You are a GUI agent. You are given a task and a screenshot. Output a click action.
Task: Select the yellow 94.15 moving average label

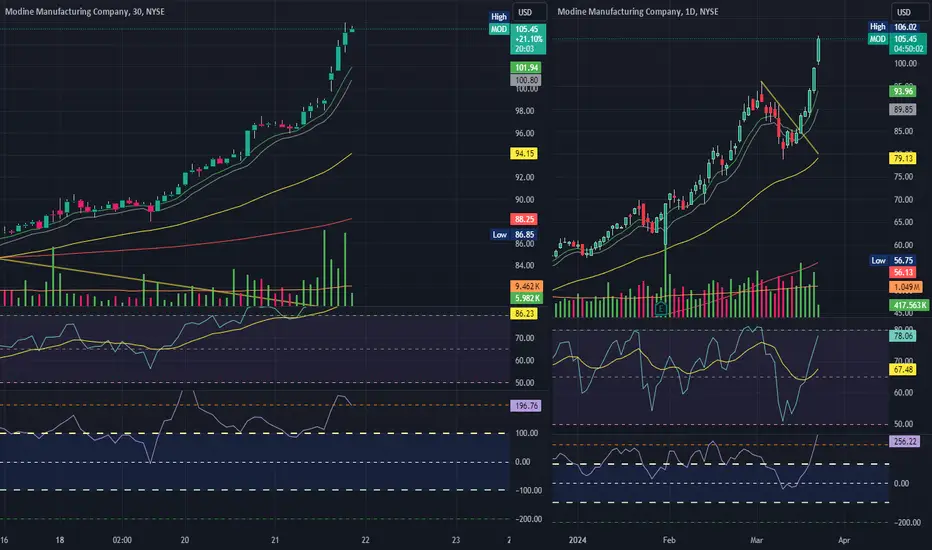pos(524,153)
